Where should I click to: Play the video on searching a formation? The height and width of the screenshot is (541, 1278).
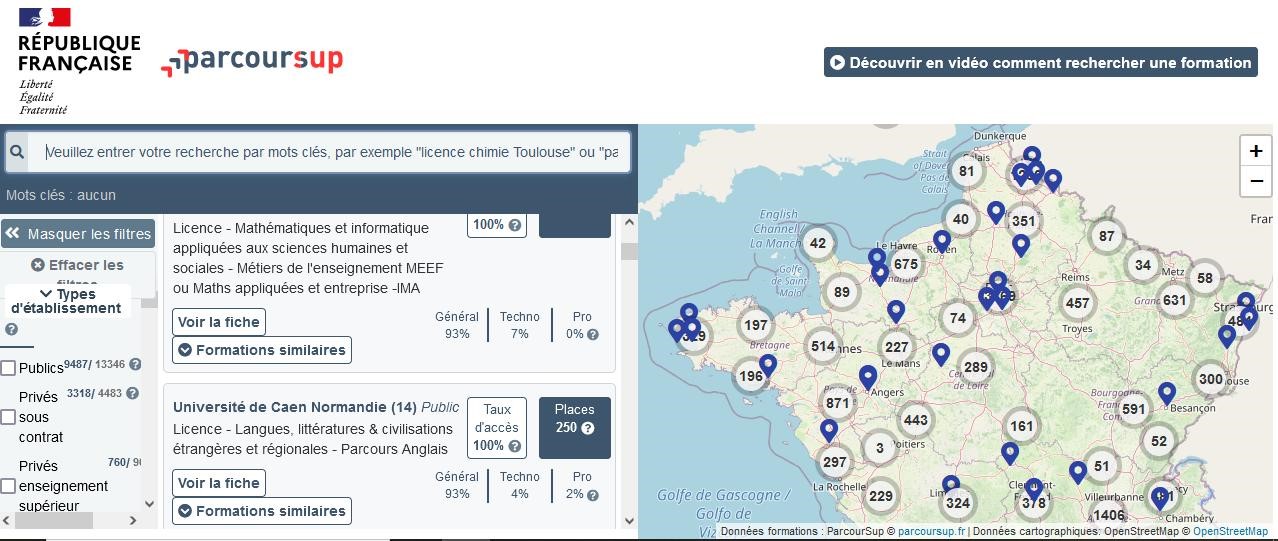(1040, 62)
